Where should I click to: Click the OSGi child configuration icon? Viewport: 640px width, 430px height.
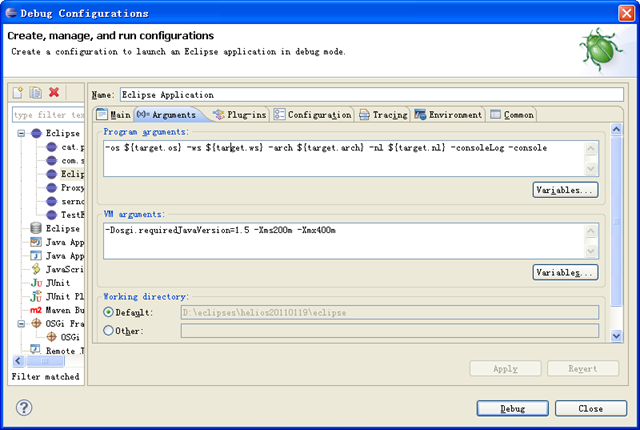(51, 337)
